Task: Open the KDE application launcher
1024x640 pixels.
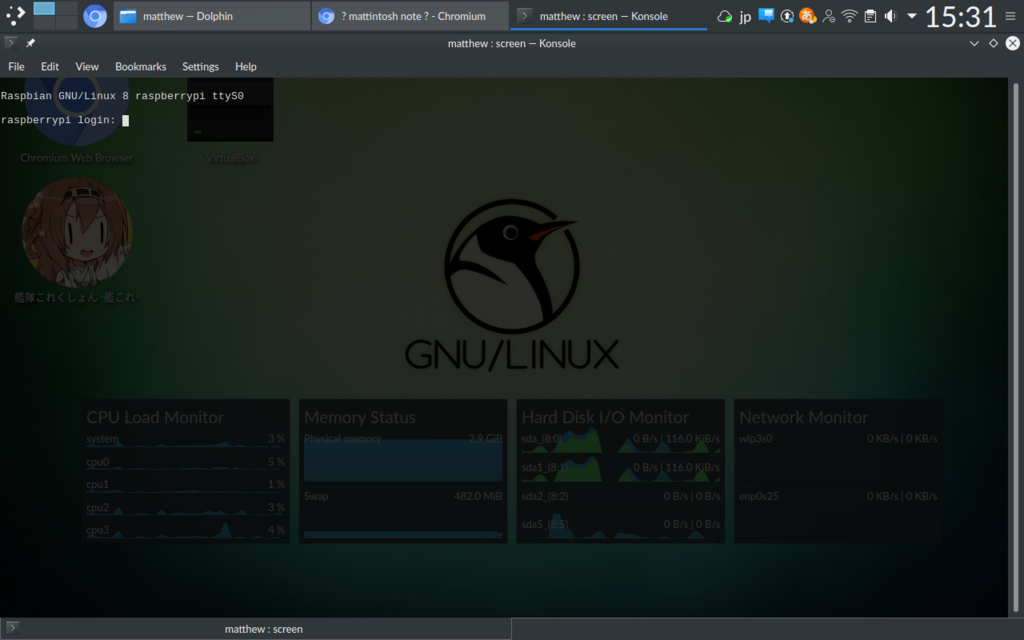Action: (x=15, y=16)
